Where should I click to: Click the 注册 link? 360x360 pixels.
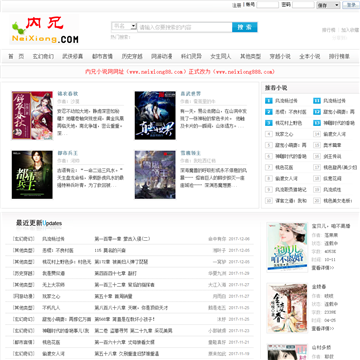236,5
